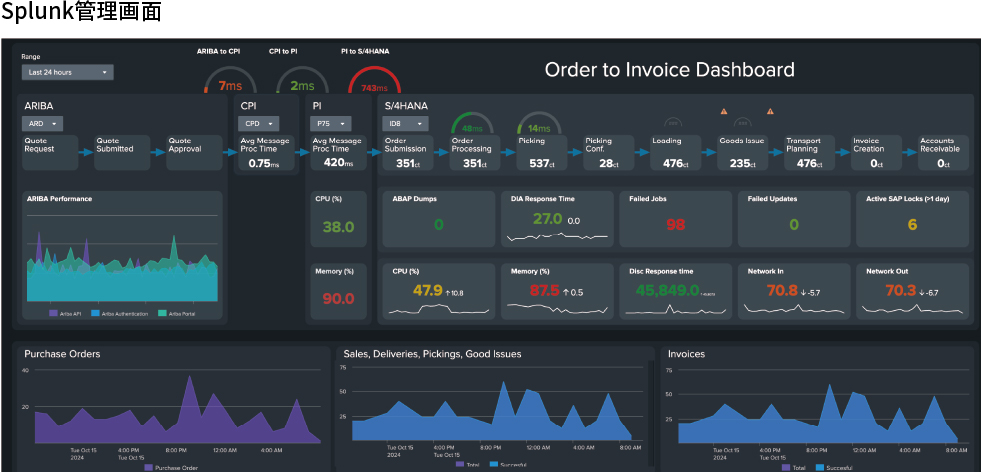This screenshot has height=472, width=981.
Task: Click the Sales, Deliveries, Pickings, Good Issues chart
Action: [492, 411]
